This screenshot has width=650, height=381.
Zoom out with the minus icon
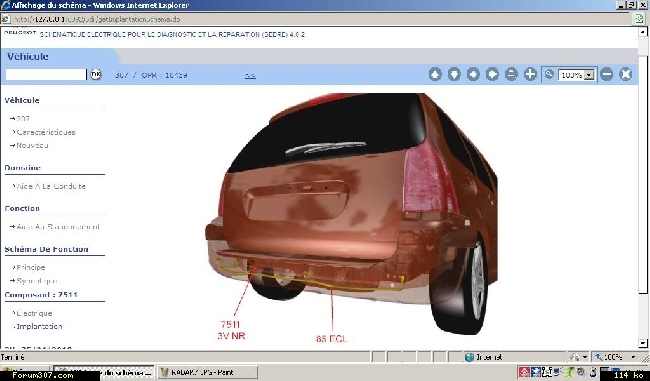point(606,75)
